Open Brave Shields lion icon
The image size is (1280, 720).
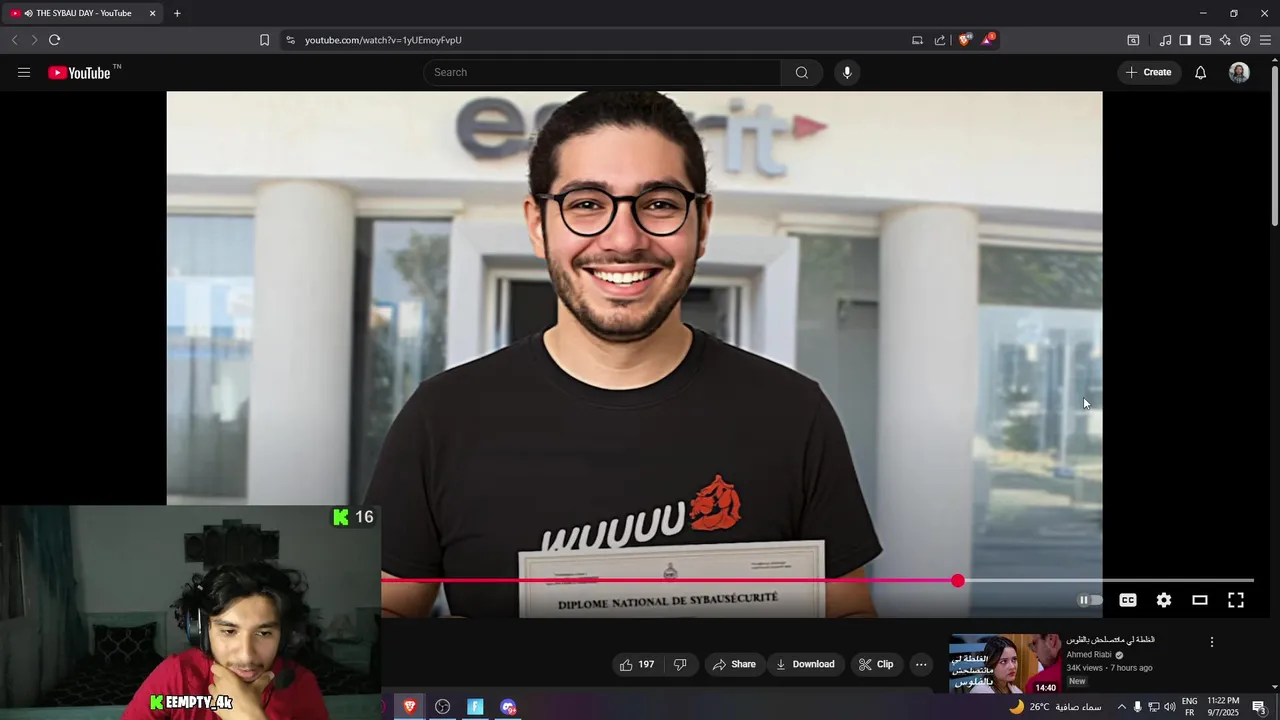(965, 40)
